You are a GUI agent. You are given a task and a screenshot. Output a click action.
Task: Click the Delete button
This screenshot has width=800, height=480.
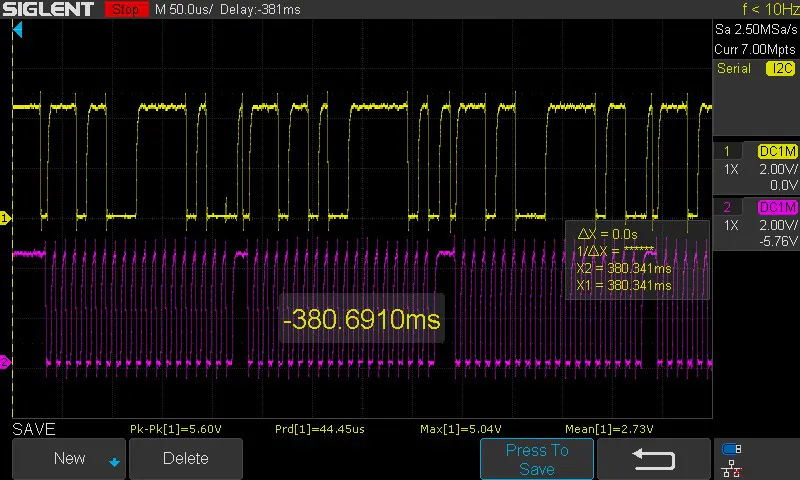pos(186,459)
